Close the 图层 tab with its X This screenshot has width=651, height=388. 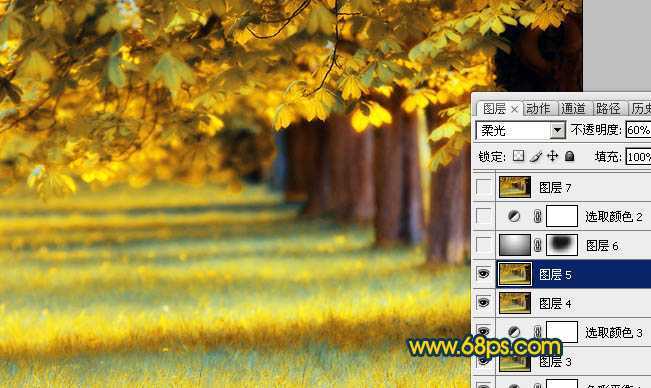514,110
